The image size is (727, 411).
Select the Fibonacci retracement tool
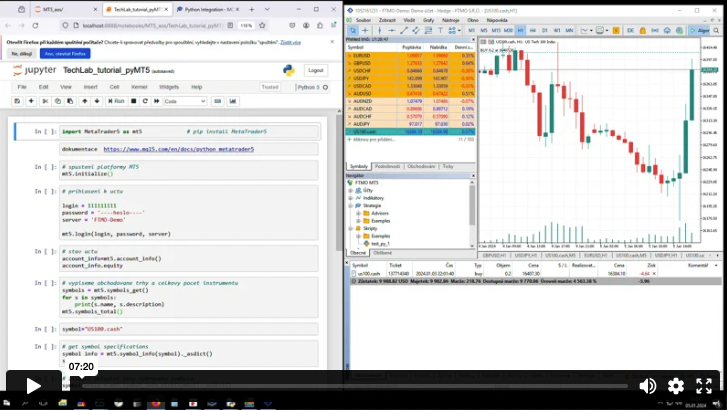428,30
